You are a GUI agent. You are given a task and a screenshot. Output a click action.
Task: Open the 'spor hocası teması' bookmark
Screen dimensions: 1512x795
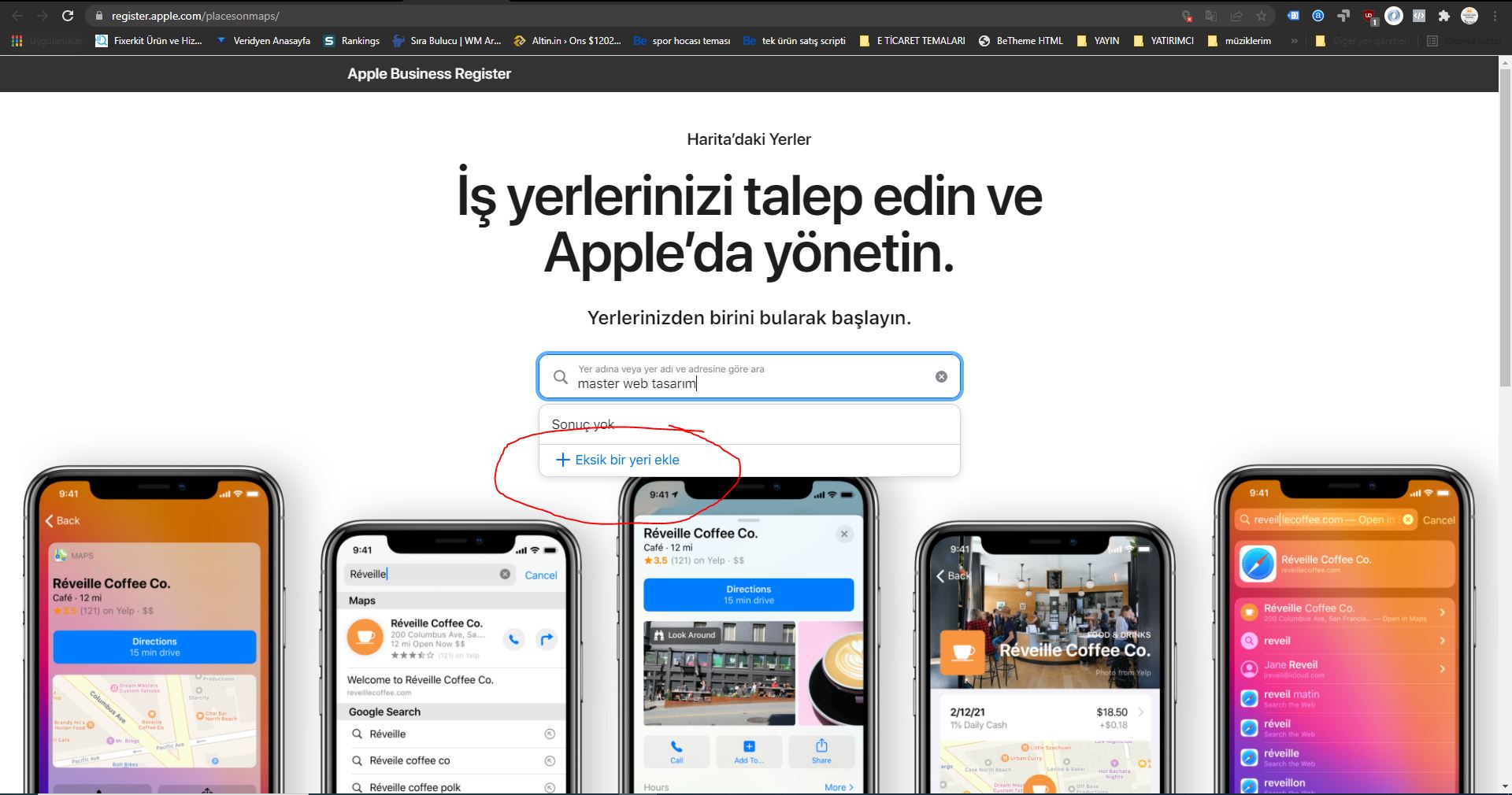[682, 41]
